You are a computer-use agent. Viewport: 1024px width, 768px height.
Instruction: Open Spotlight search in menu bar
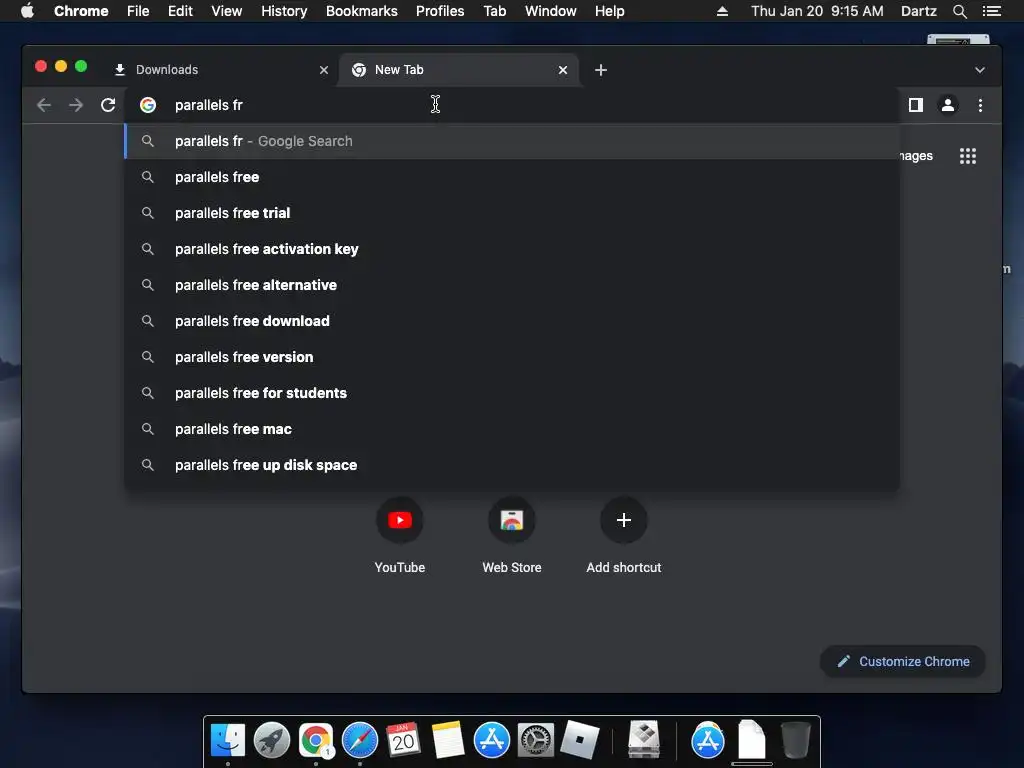tap(959, 11)
